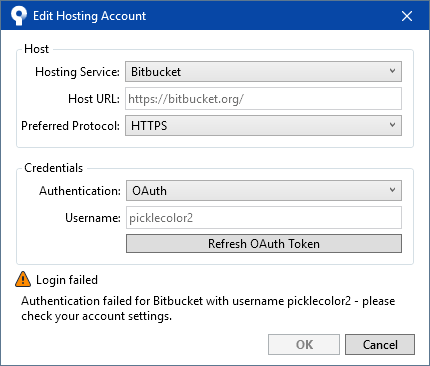430x366 pixels.
Task: Click the Authentication failed message text
Action: point(208,308)
